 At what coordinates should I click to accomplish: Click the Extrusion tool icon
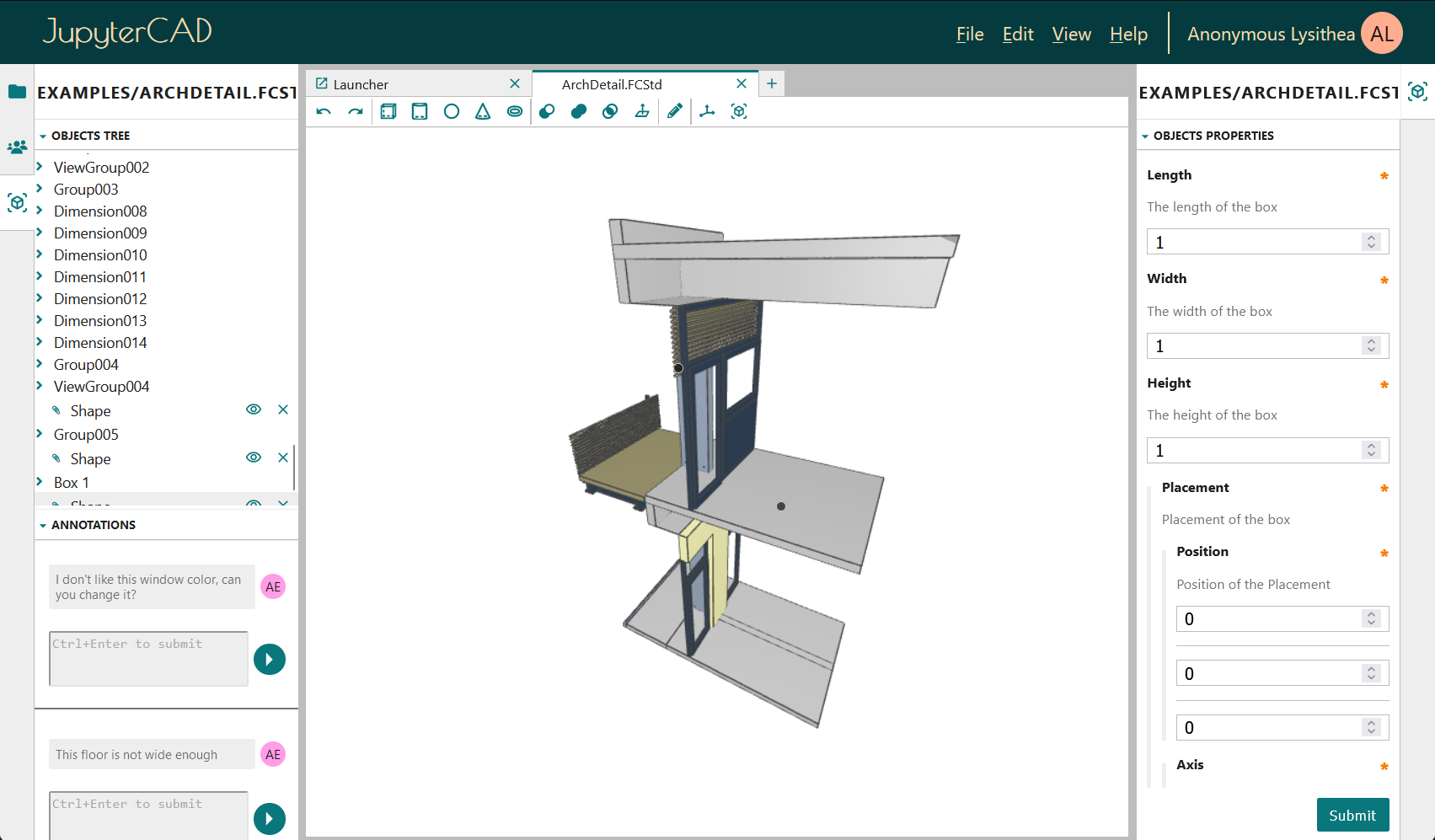[642, 111]
